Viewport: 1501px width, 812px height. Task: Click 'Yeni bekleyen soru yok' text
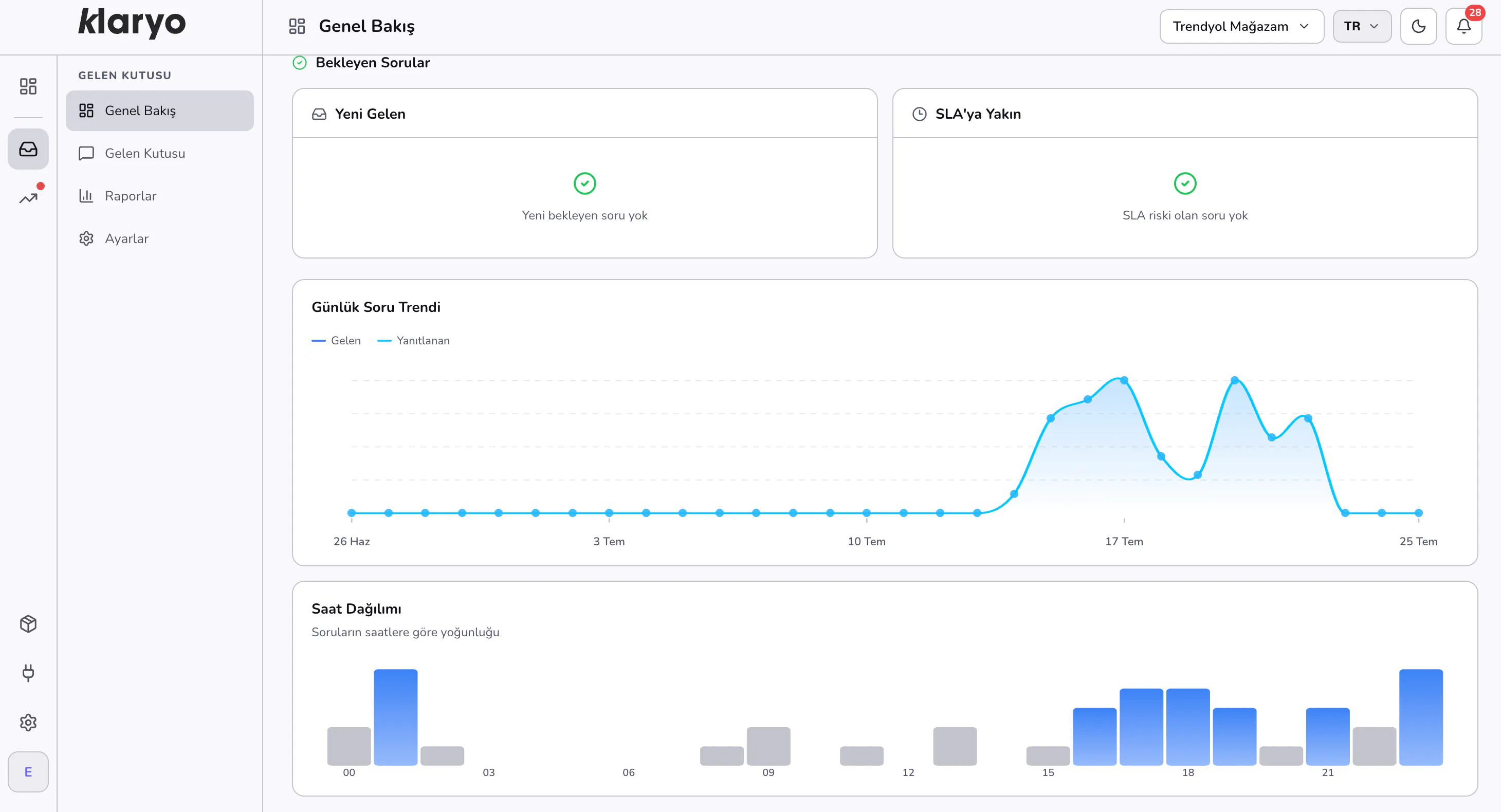[584, 215]
